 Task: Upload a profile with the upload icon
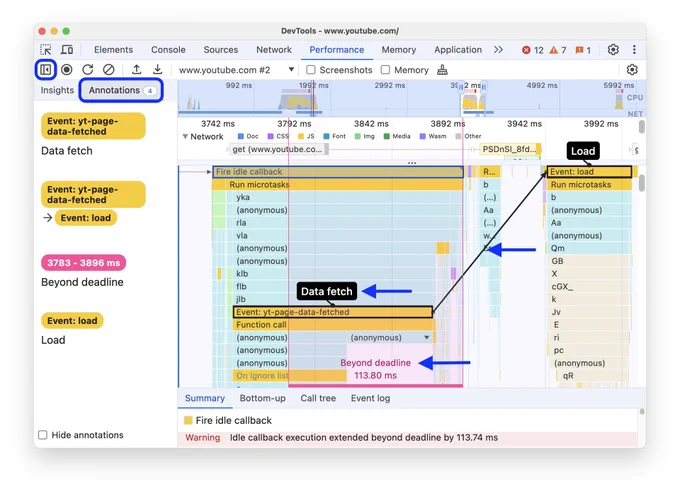pyautogui.click(x=137, y=69)
